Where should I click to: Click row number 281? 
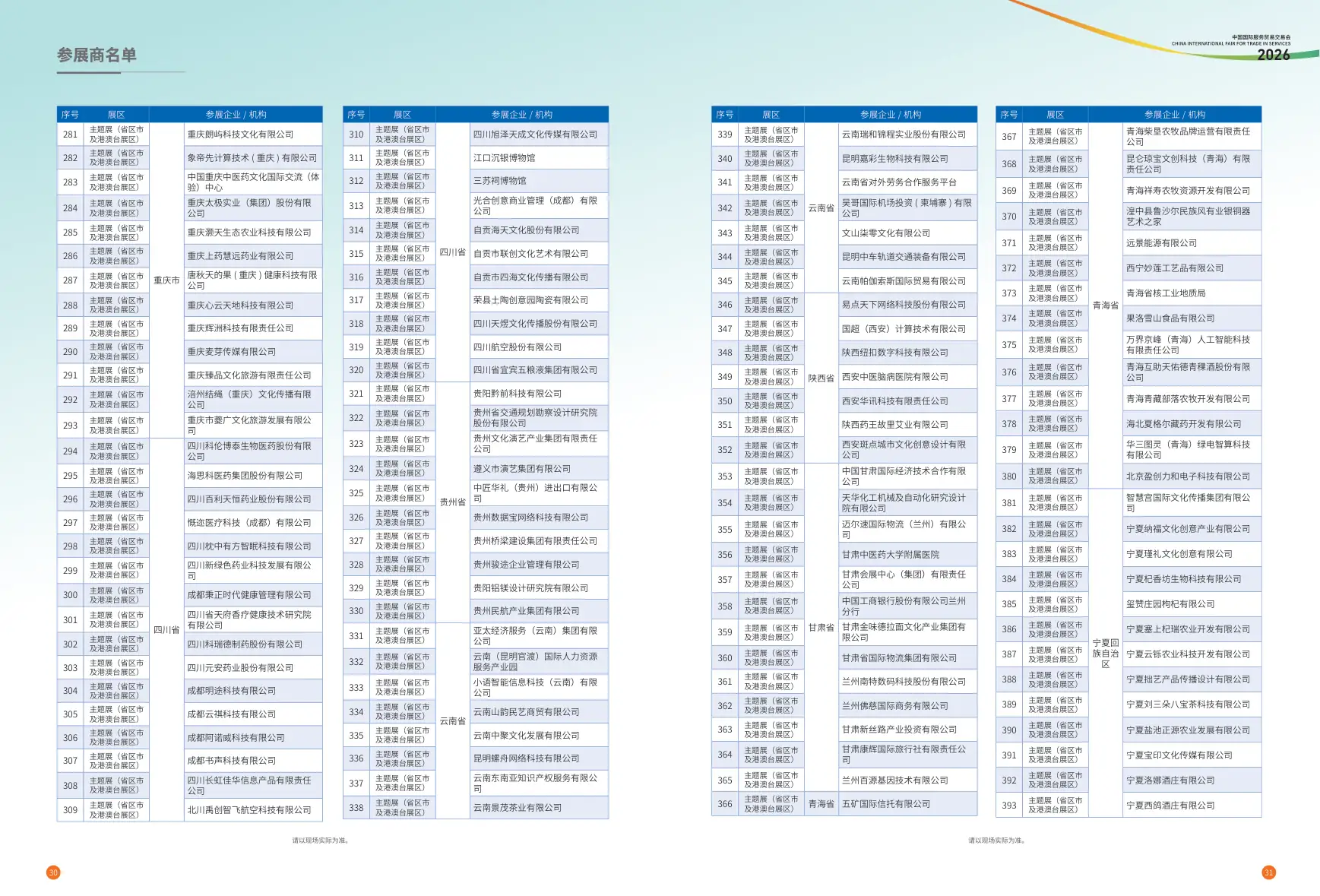point(71,135)
